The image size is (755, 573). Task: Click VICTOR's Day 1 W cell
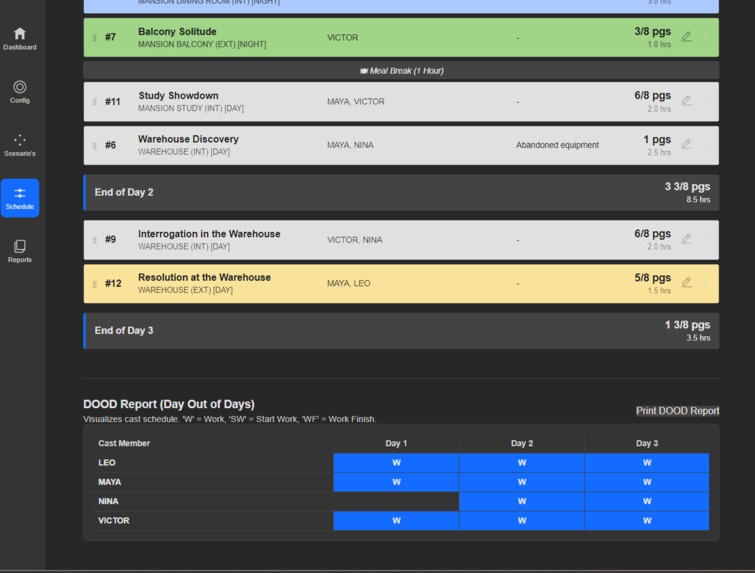396,521
